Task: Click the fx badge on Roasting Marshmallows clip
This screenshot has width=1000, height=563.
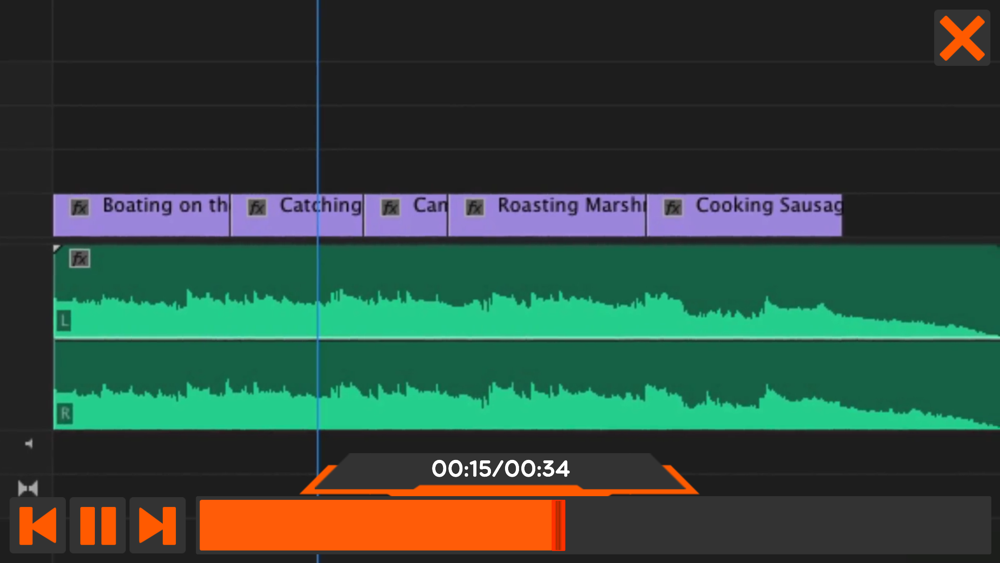Action: point(474,208)
